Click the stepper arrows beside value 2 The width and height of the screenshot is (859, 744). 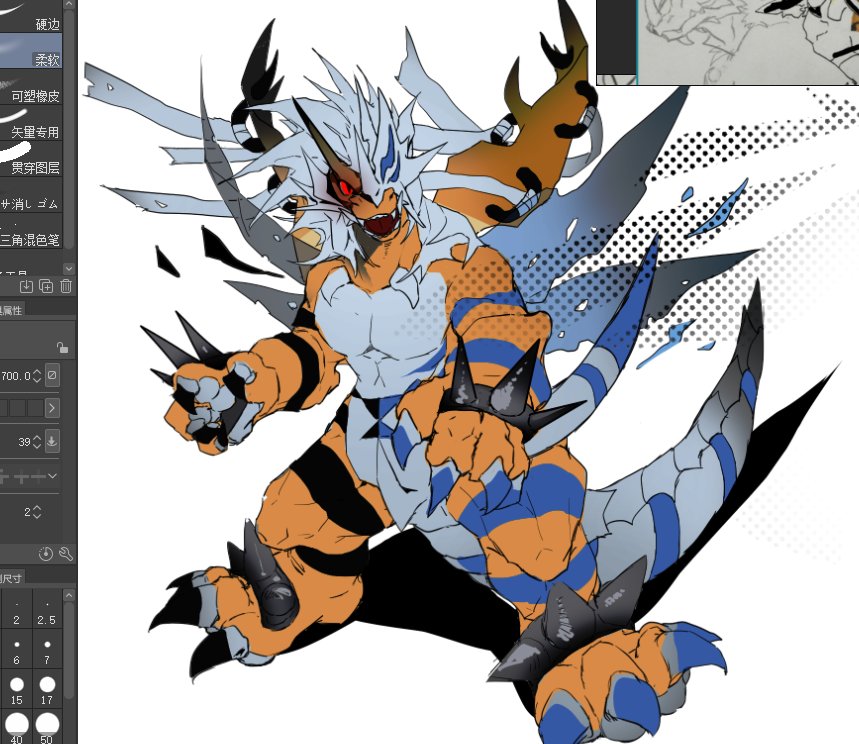click(37, 512)
